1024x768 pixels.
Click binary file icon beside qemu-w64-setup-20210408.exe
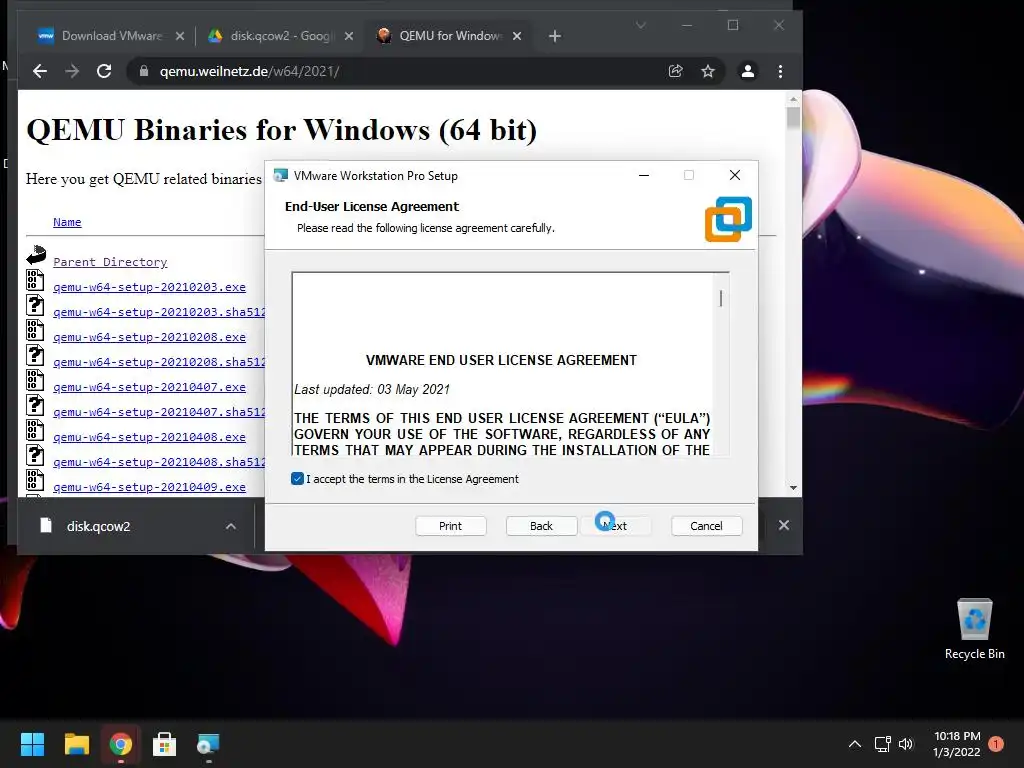(35, 430)
